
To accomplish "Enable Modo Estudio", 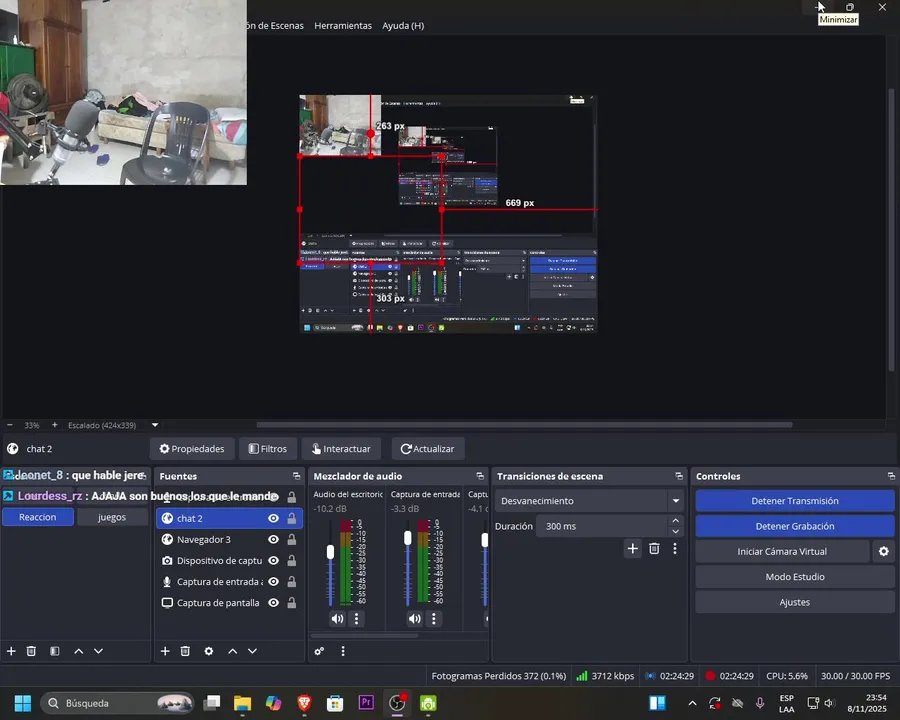I will pos(794,576).
